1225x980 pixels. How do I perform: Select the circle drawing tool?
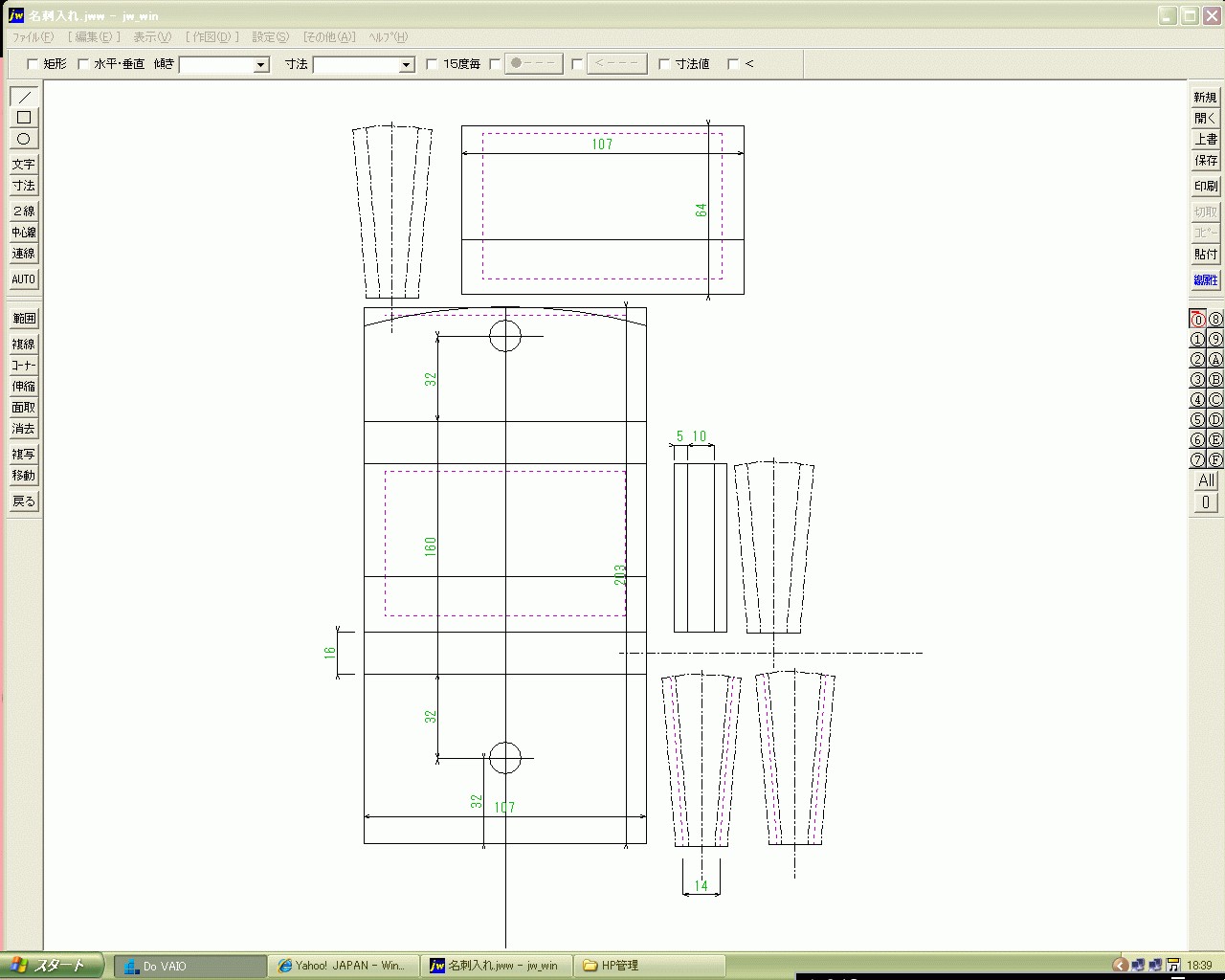pos(24,139)
